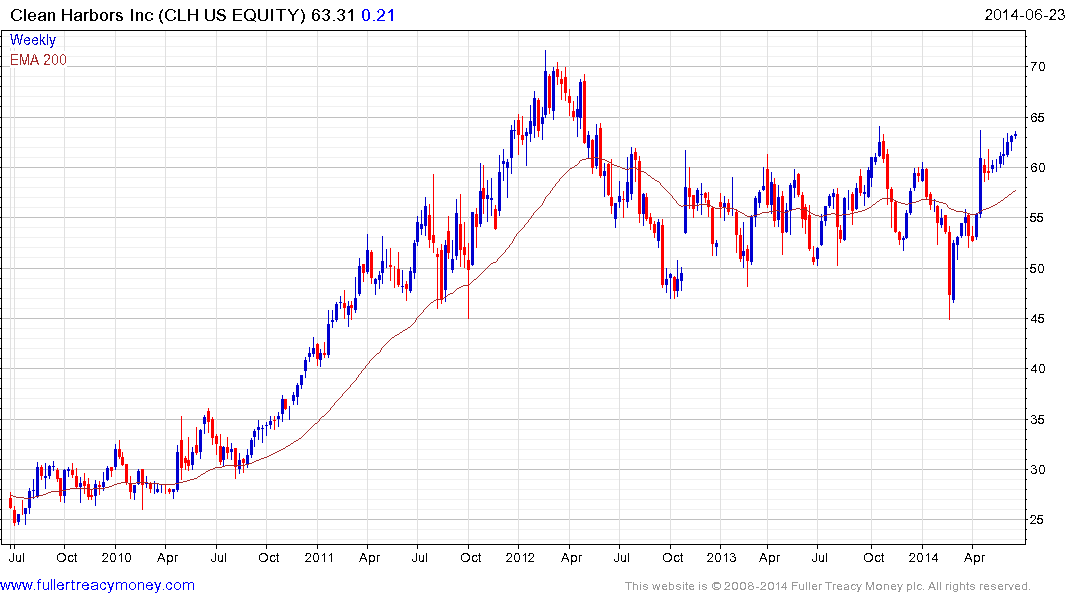Click the Clean Harbors Inc chart title
The image size is (1075, 600).
pyautogui.click(x=158, y=15)
